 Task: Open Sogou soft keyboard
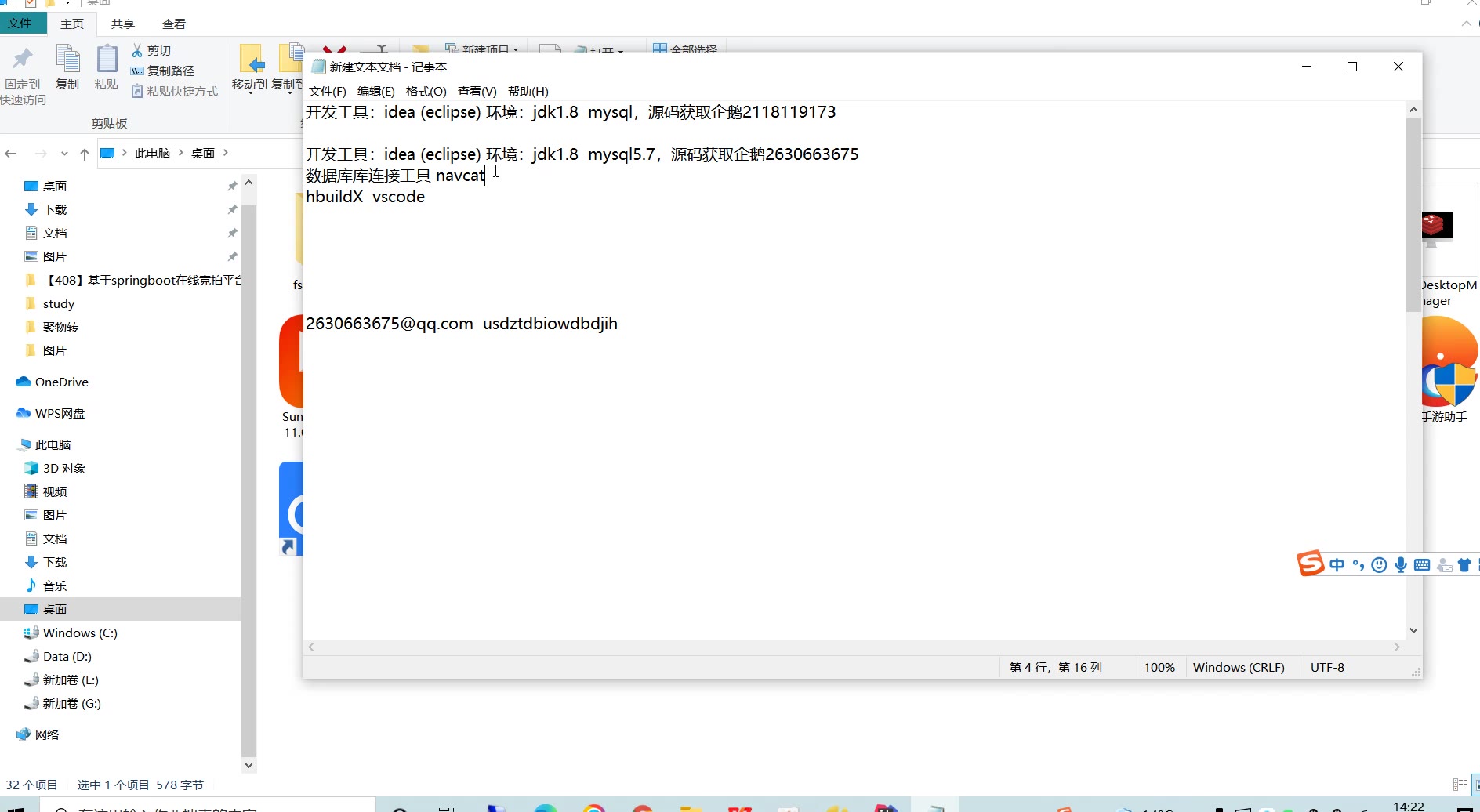[x=1422, y=565]
